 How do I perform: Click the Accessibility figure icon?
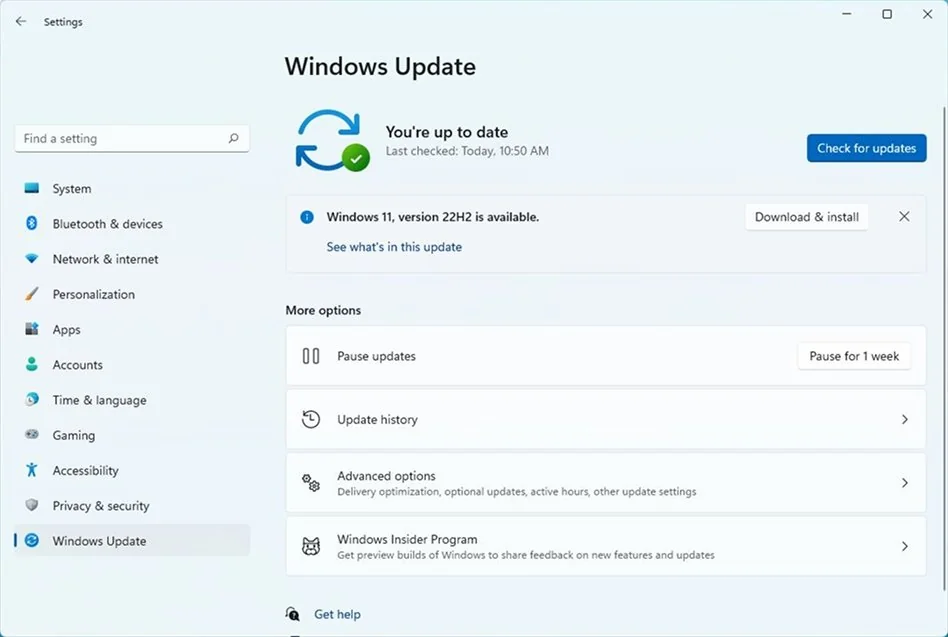tap(32, 470)
